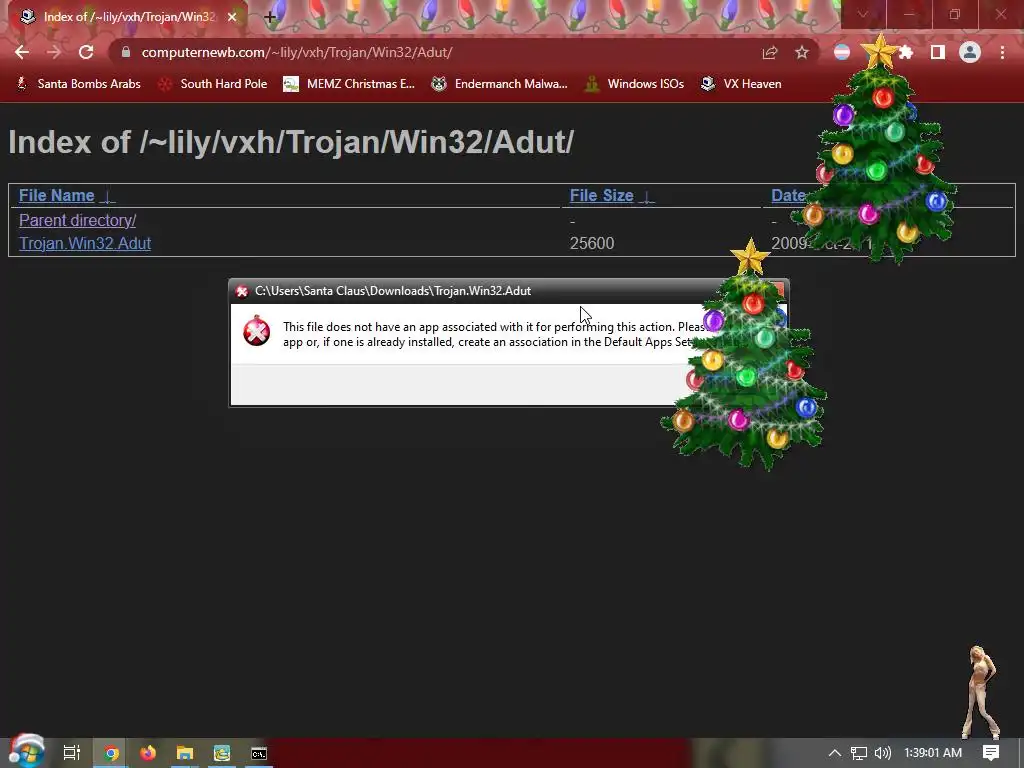
Task: Open Santa Bombs Arabs bookmark
Action: 78,84
